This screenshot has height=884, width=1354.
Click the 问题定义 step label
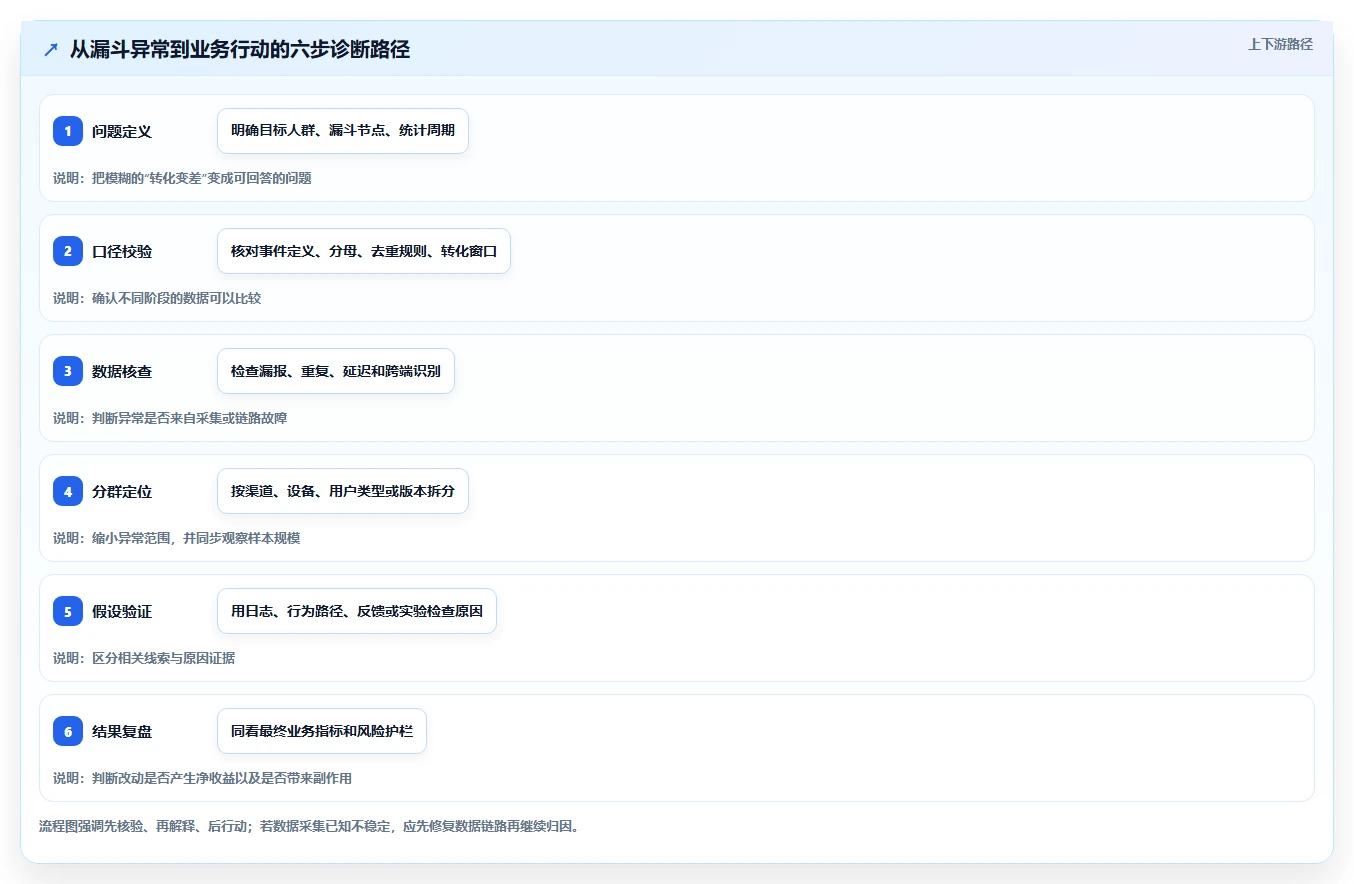tap(122, 131)
